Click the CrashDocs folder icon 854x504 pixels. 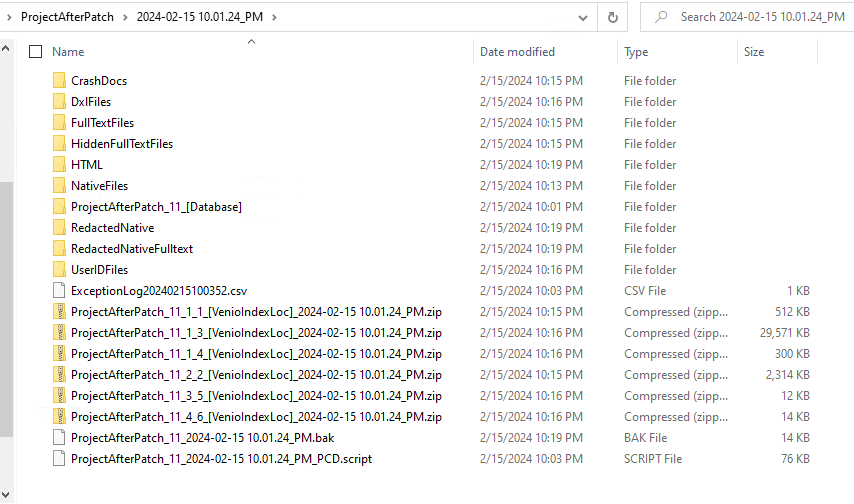tap(59, 81)
